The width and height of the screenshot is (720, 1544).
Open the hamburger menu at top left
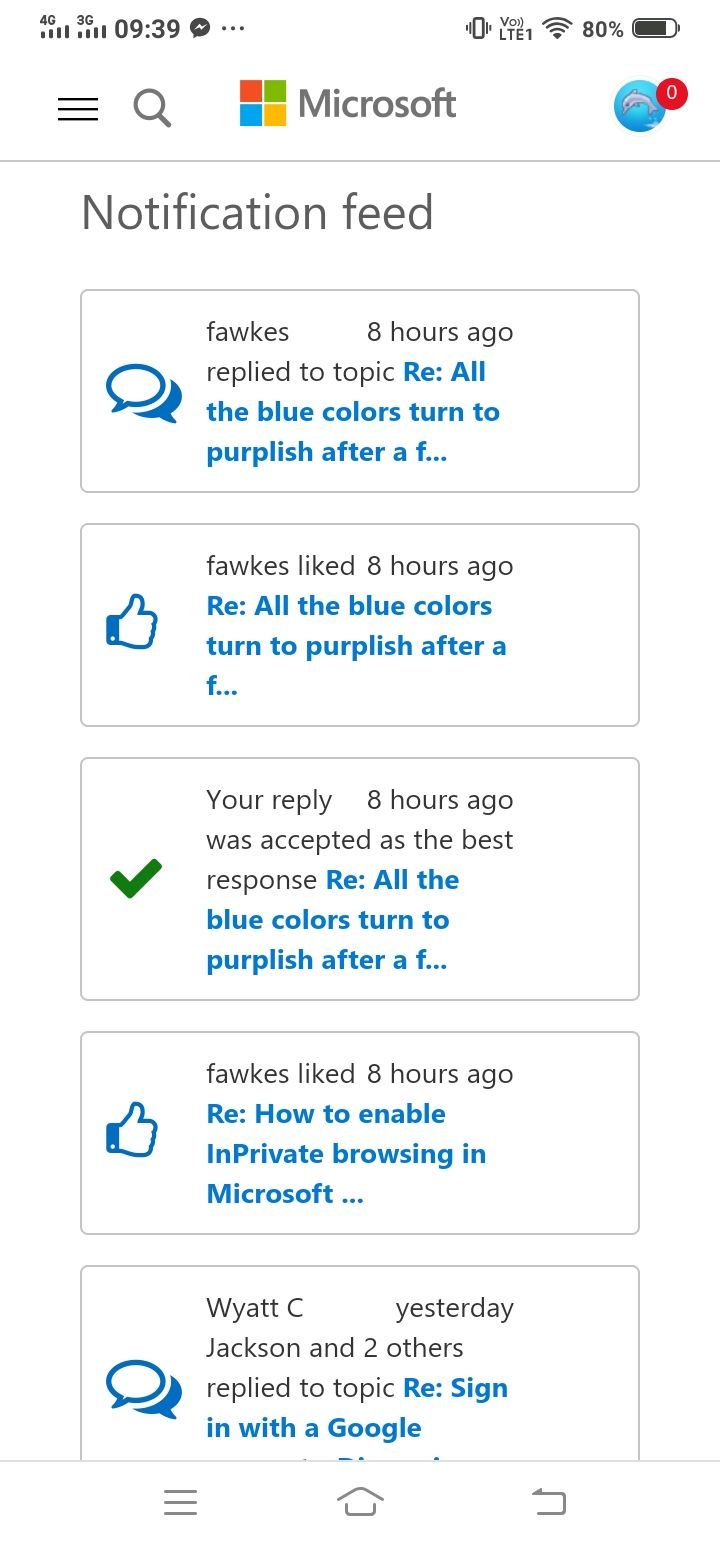point(77,108)
